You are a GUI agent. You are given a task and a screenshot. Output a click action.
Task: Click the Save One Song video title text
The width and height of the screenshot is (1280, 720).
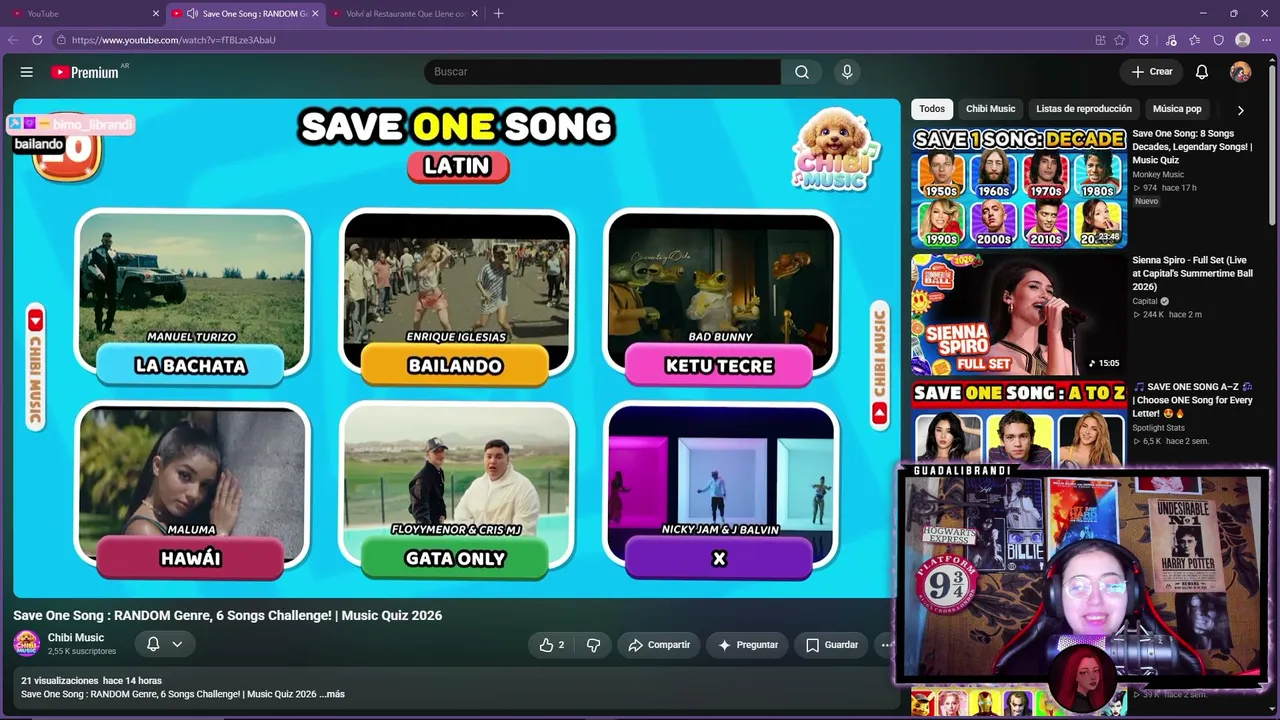[x=227, y=616]
